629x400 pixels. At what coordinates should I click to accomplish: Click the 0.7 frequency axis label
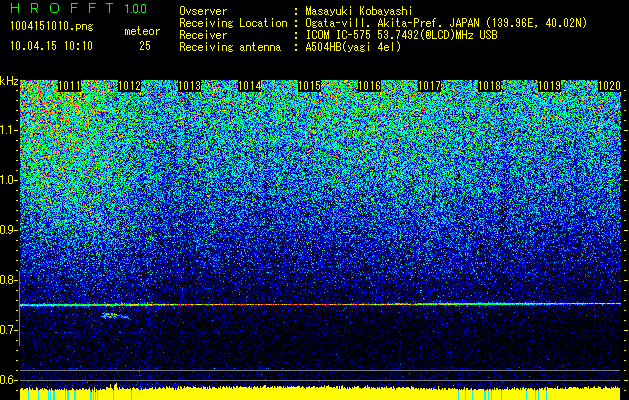coord(8,330)
